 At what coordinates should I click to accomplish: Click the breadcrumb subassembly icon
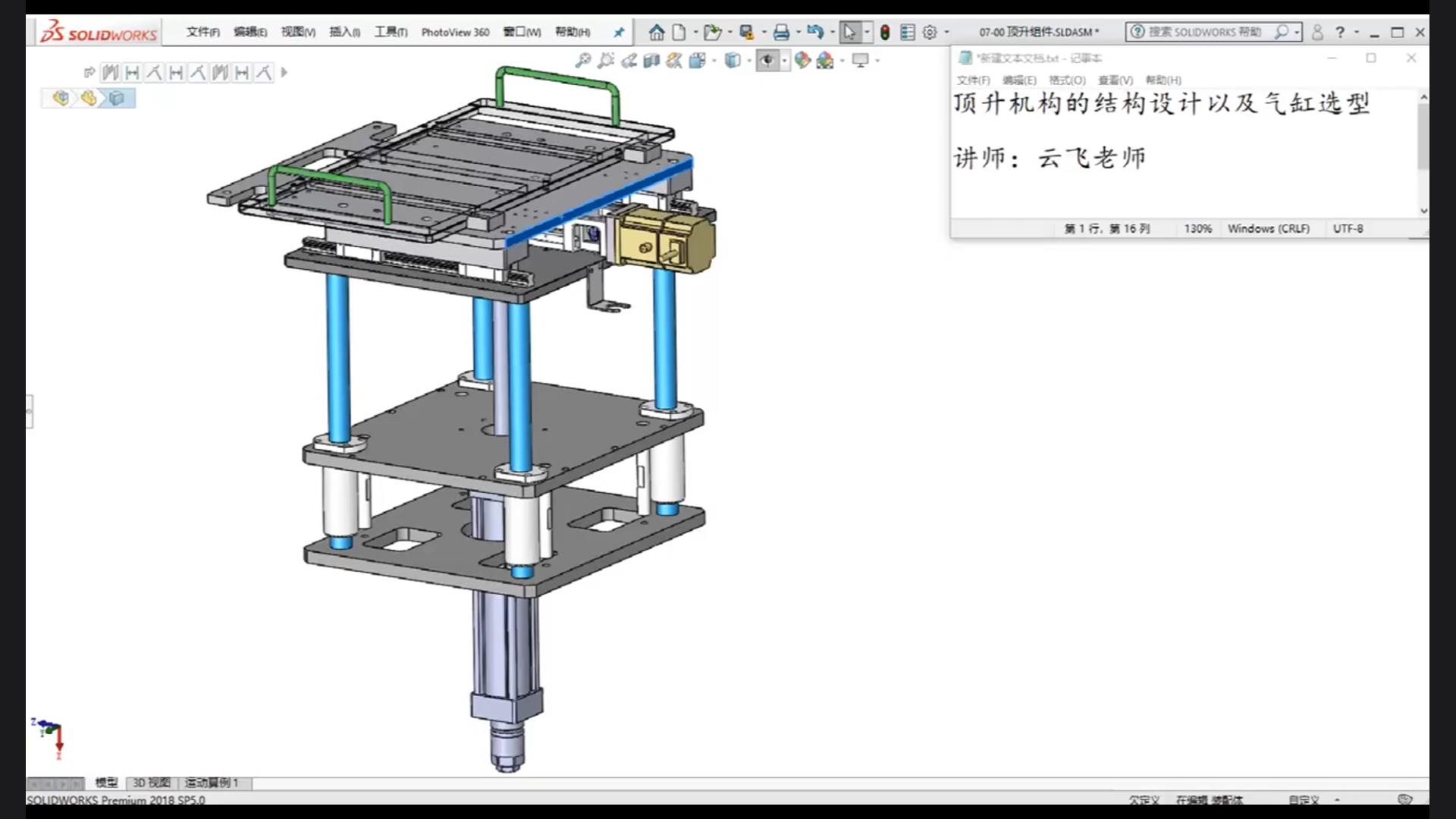(x=89, y=98)
